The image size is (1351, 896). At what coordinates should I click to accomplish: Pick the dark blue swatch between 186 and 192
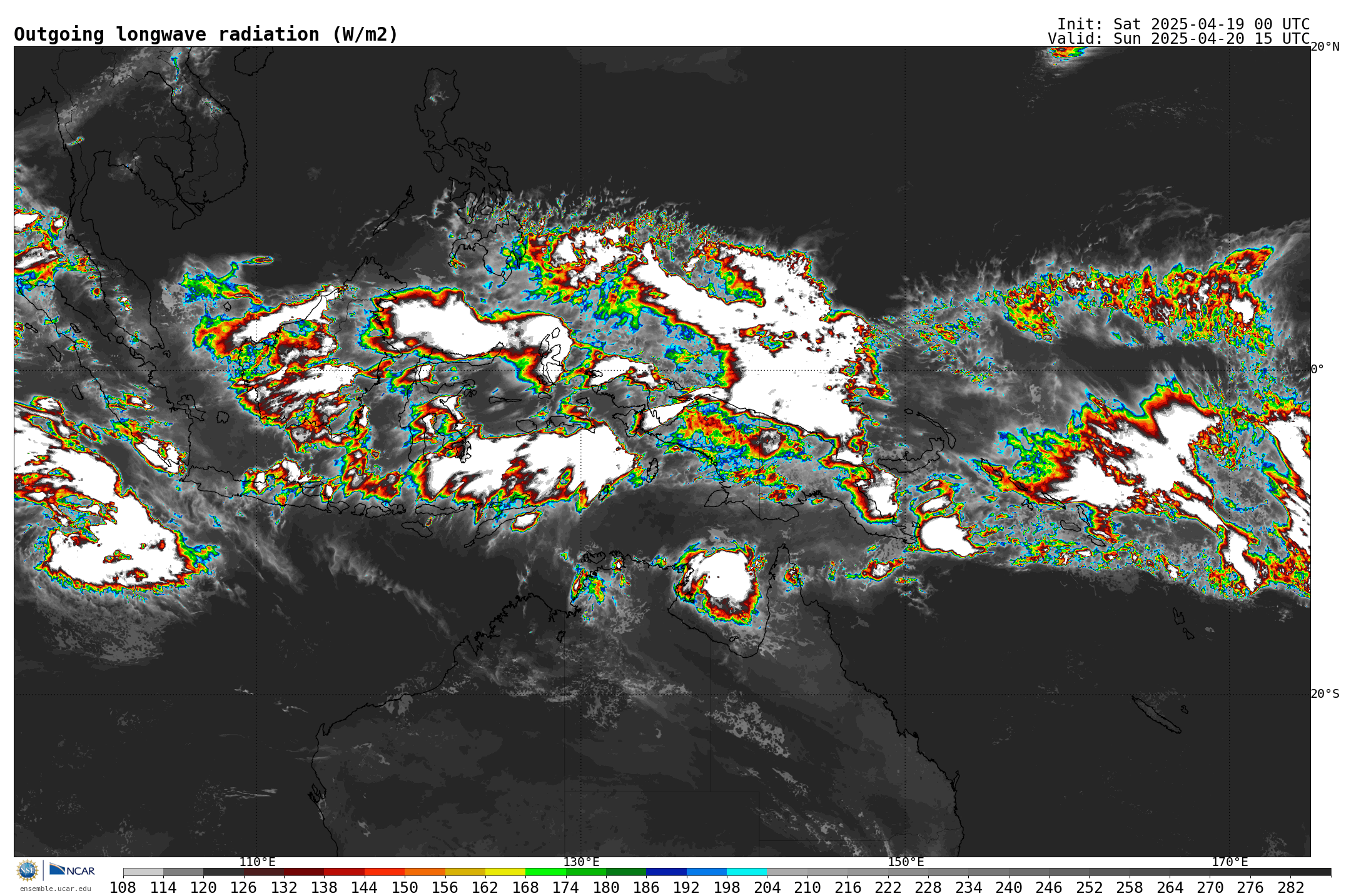pos(666,872)
